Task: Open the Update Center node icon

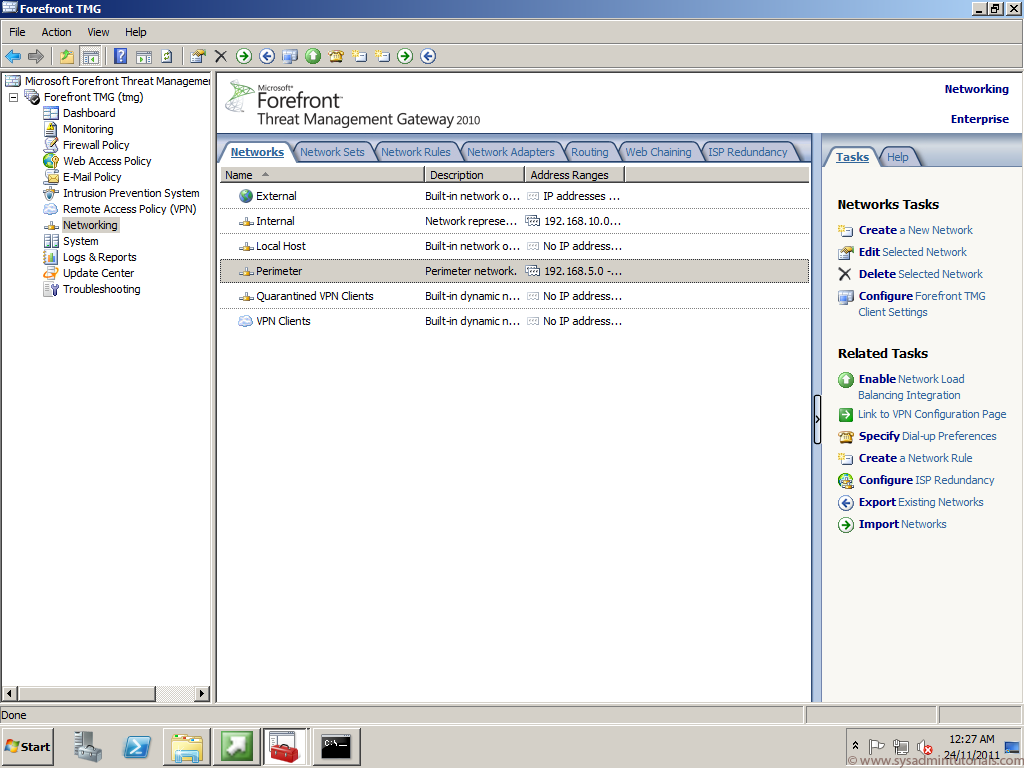Action: click(x=51, y=273)
